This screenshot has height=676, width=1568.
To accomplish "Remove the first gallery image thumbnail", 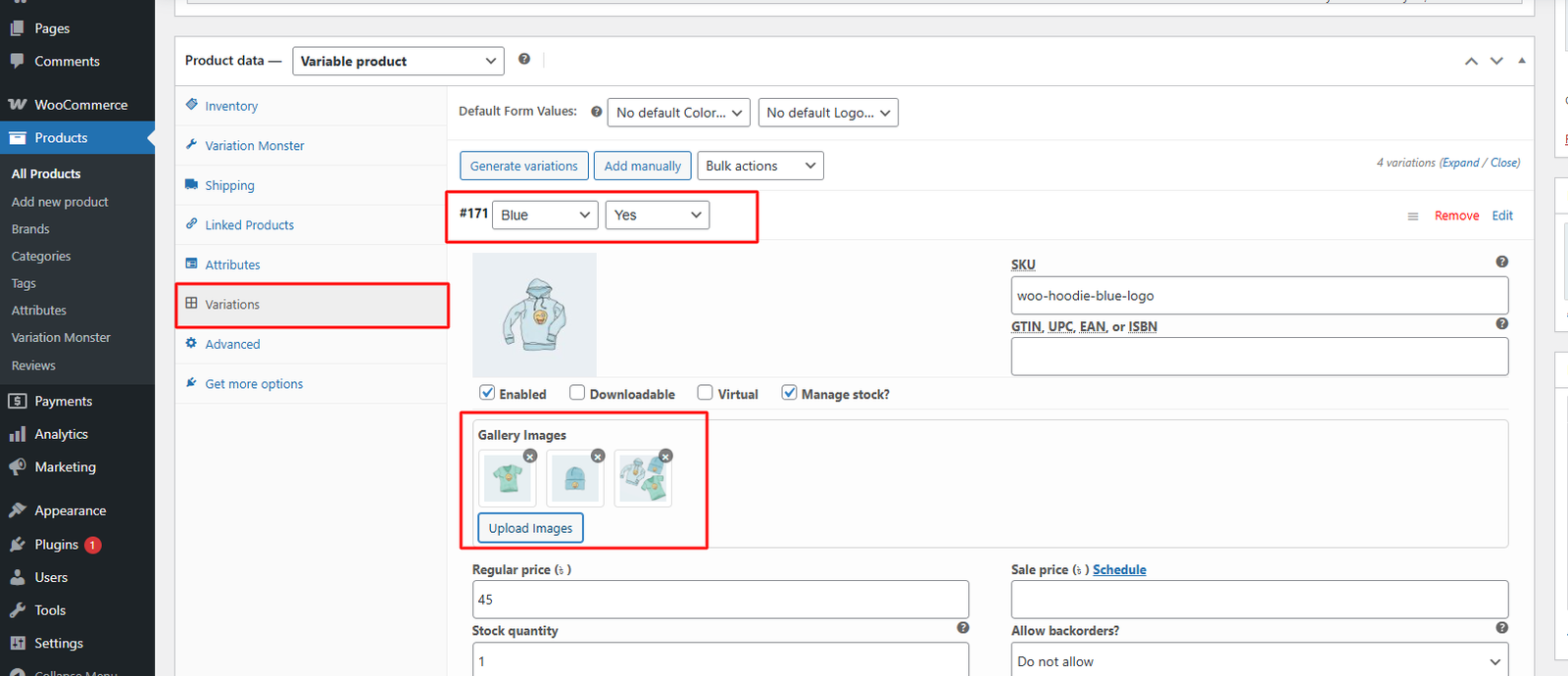I will pyautogui.click(x=530, y=457).
